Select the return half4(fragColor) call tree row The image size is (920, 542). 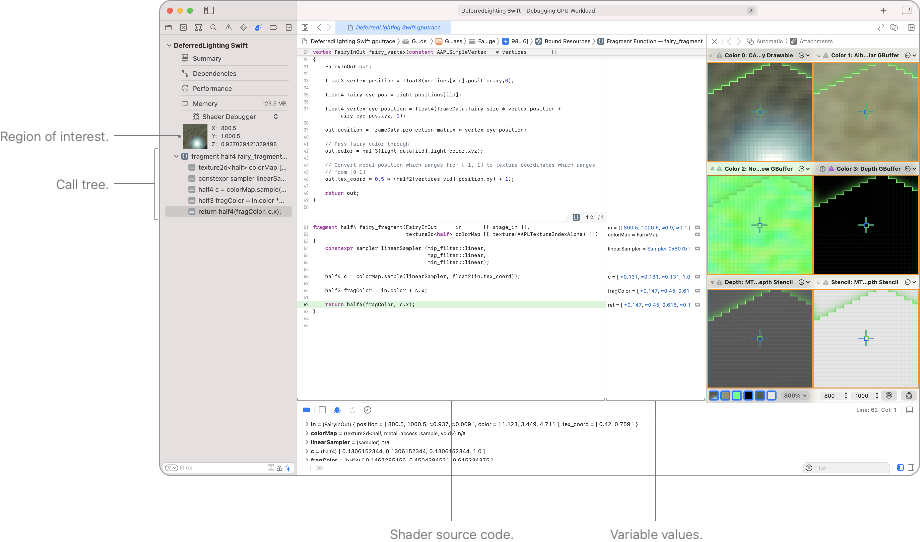pyautogui.click(x=238, y=212)
